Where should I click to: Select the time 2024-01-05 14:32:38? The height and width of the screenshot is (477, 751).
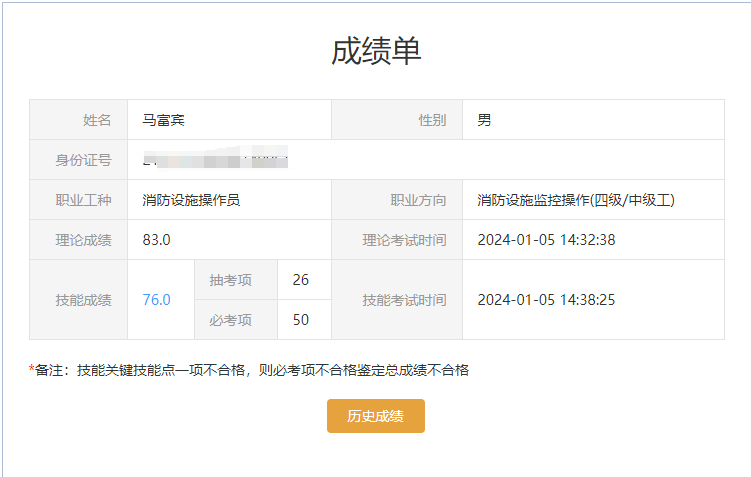546,240
